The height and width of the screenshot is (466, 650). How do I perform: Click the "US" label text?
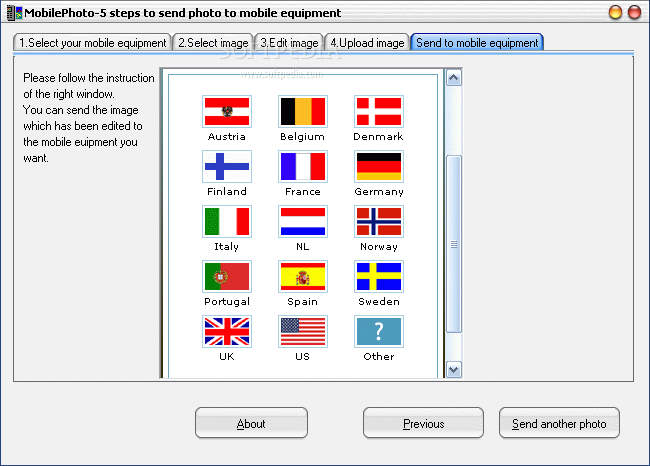[x=303, y=357]
